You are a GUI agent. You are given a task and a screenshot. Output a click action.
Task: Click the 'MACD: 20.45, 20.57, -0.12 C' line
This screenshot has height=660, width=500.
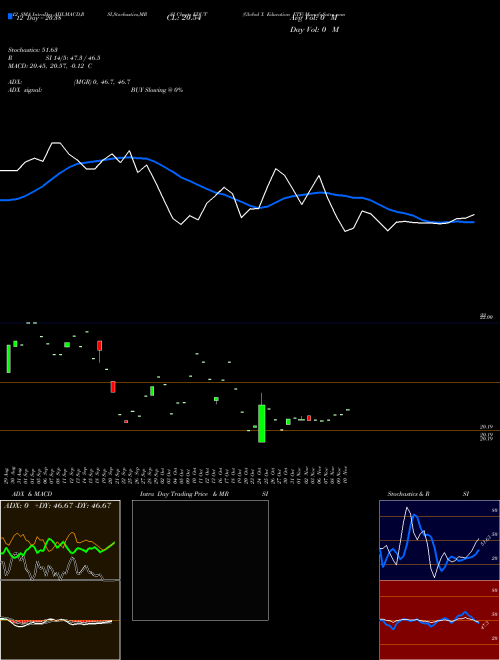tap(50, 66)
